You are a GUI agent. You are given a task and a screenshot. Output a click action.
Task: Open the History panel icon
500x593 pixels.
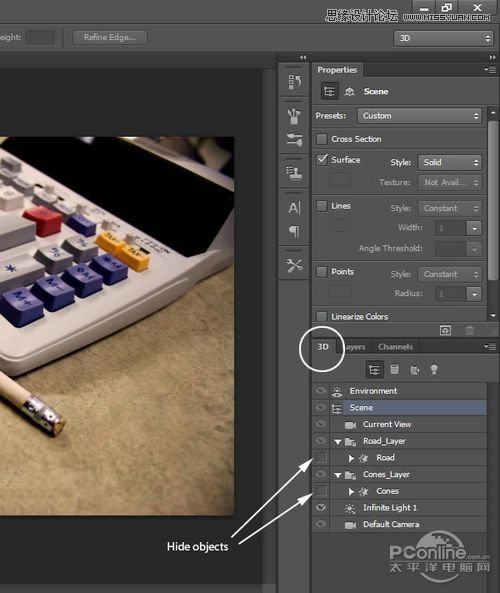click(294, 81)
